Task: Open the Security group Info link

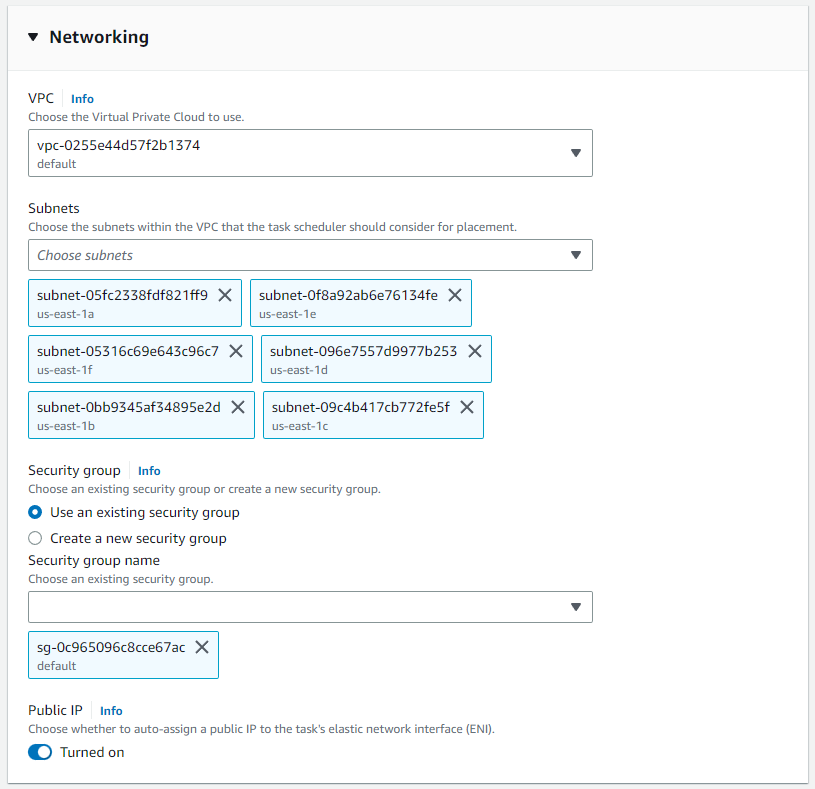Action: (149, 471)
